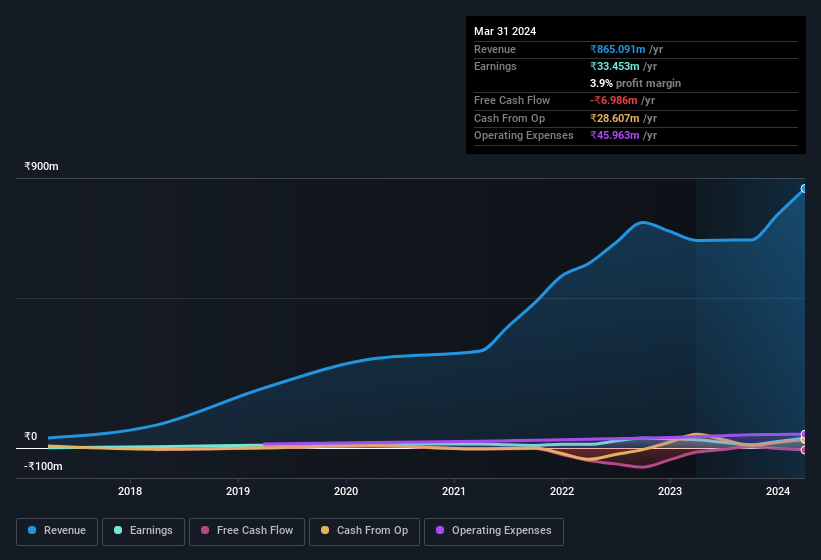
Task: Click the Free Cash Flow endpoint marker
Action: tap(804, 450)
